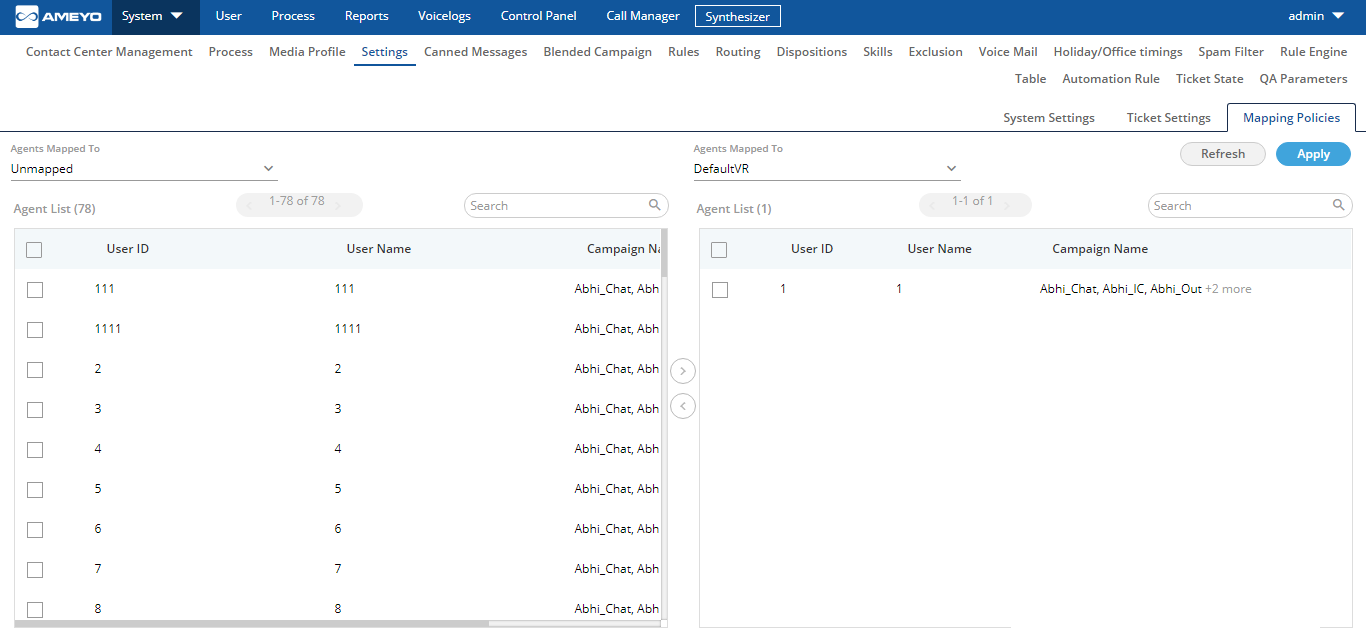Image resolution: width=1366 pixels, height=634 pixels.
Task: Go to next page in left agent list
Action: pos(338,205)
